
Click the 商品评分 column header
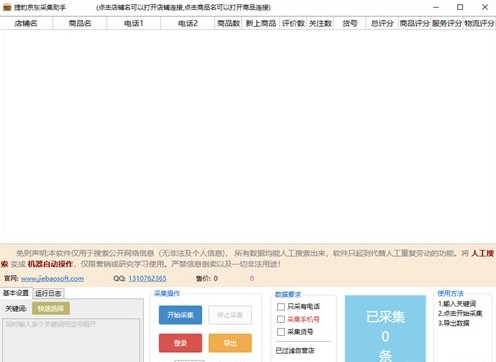(414, 23)
